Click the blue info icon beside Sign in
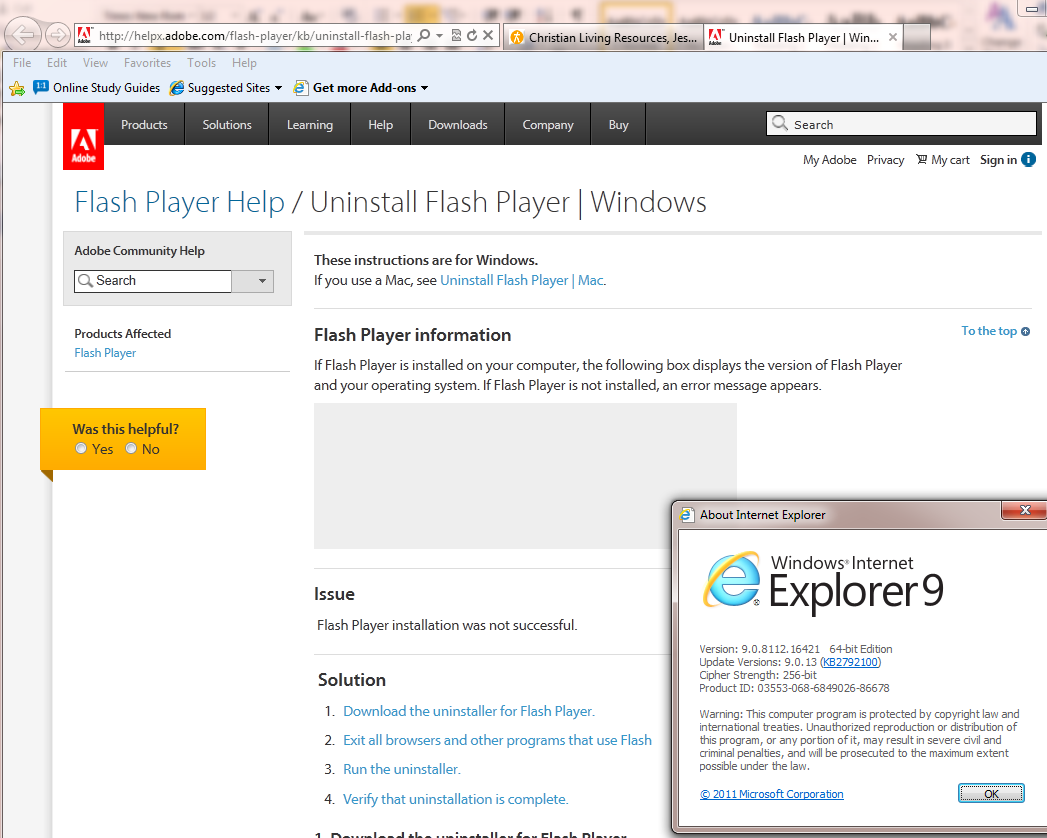Viewport: 1047px width, 838px height. point(1028,160)
